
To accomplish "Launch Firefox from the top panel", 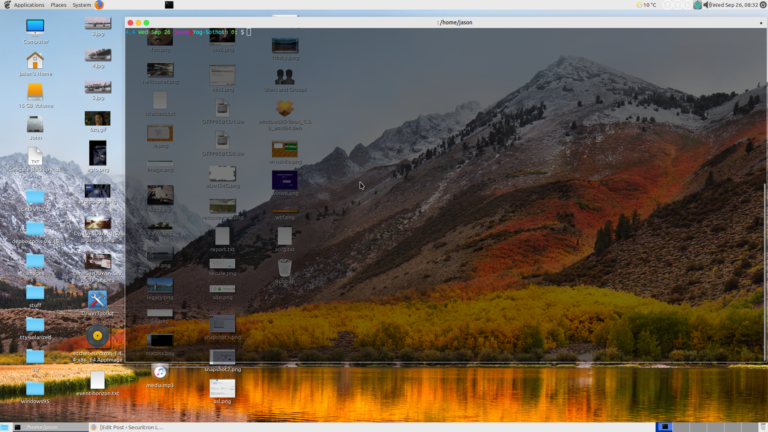I will (99, 5).
